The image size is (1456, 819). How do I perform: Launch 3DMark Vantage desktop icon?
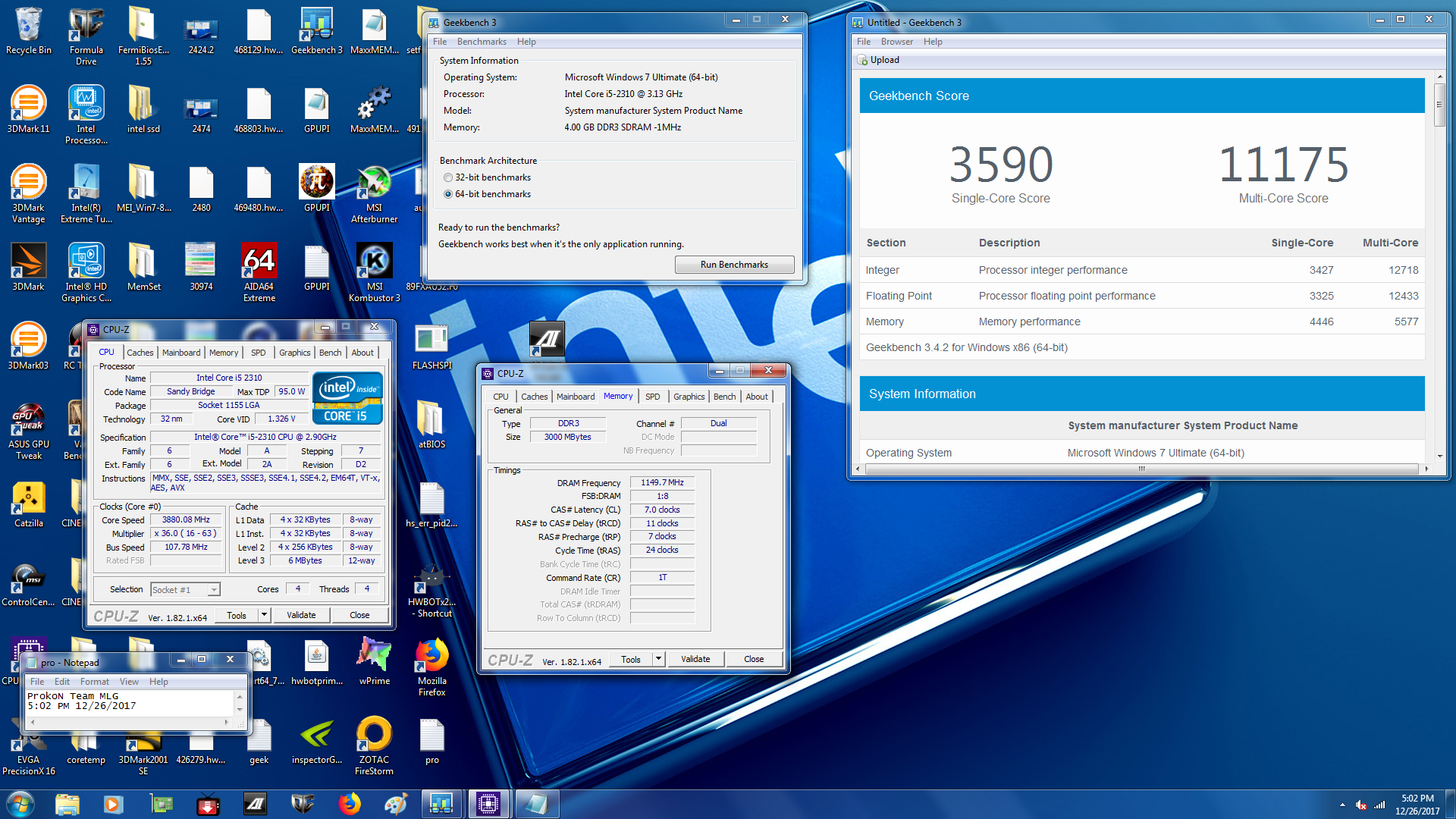pos(29,193)
